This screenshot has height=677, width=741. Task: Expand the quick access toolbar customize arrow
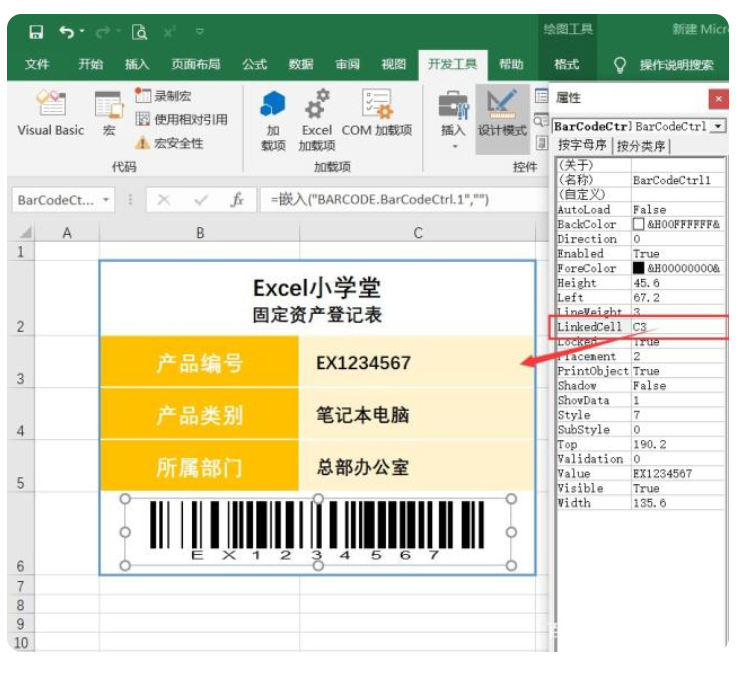tap(200, 32)
